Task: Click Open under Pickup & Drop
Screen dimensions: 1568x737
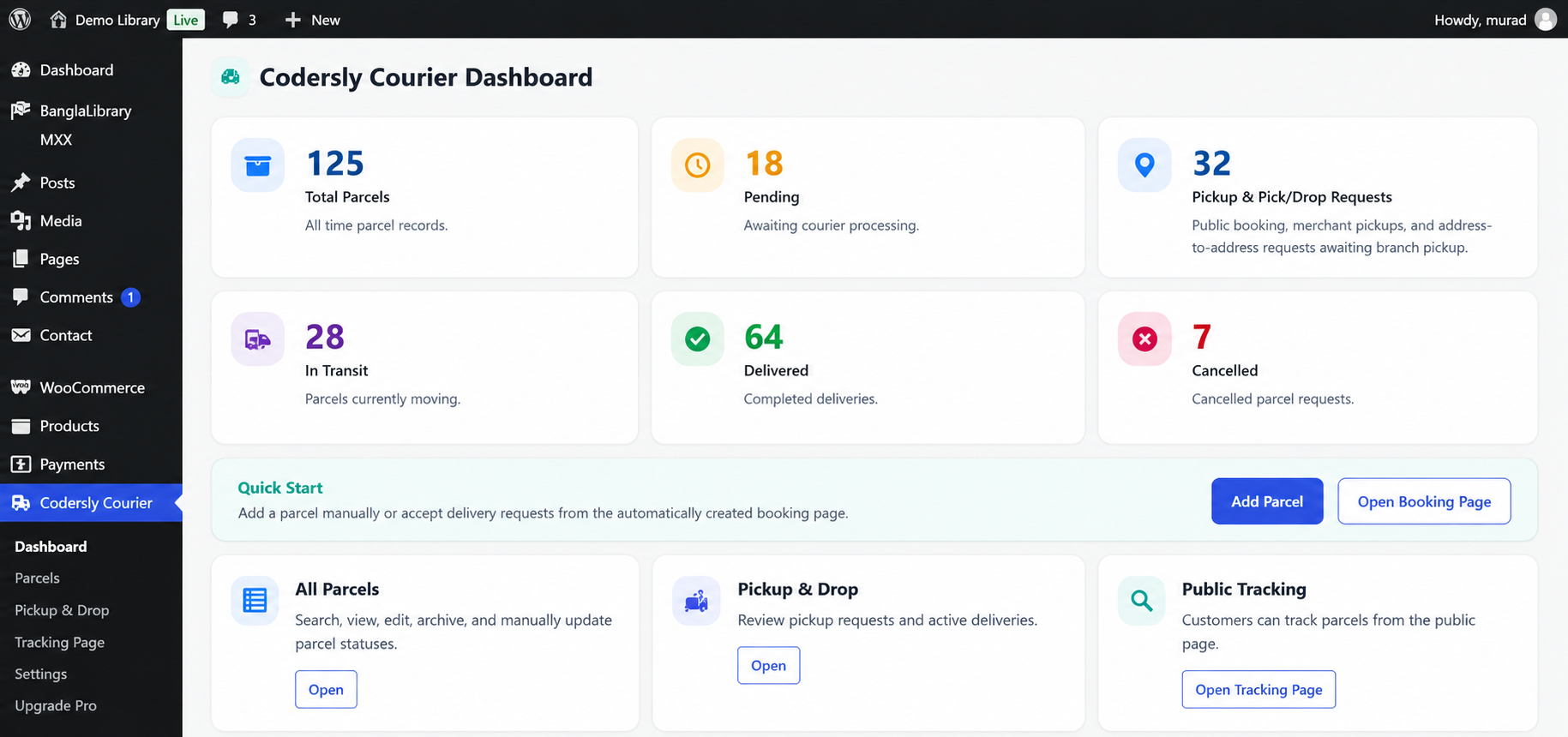Action: click(x=768, y=665)
